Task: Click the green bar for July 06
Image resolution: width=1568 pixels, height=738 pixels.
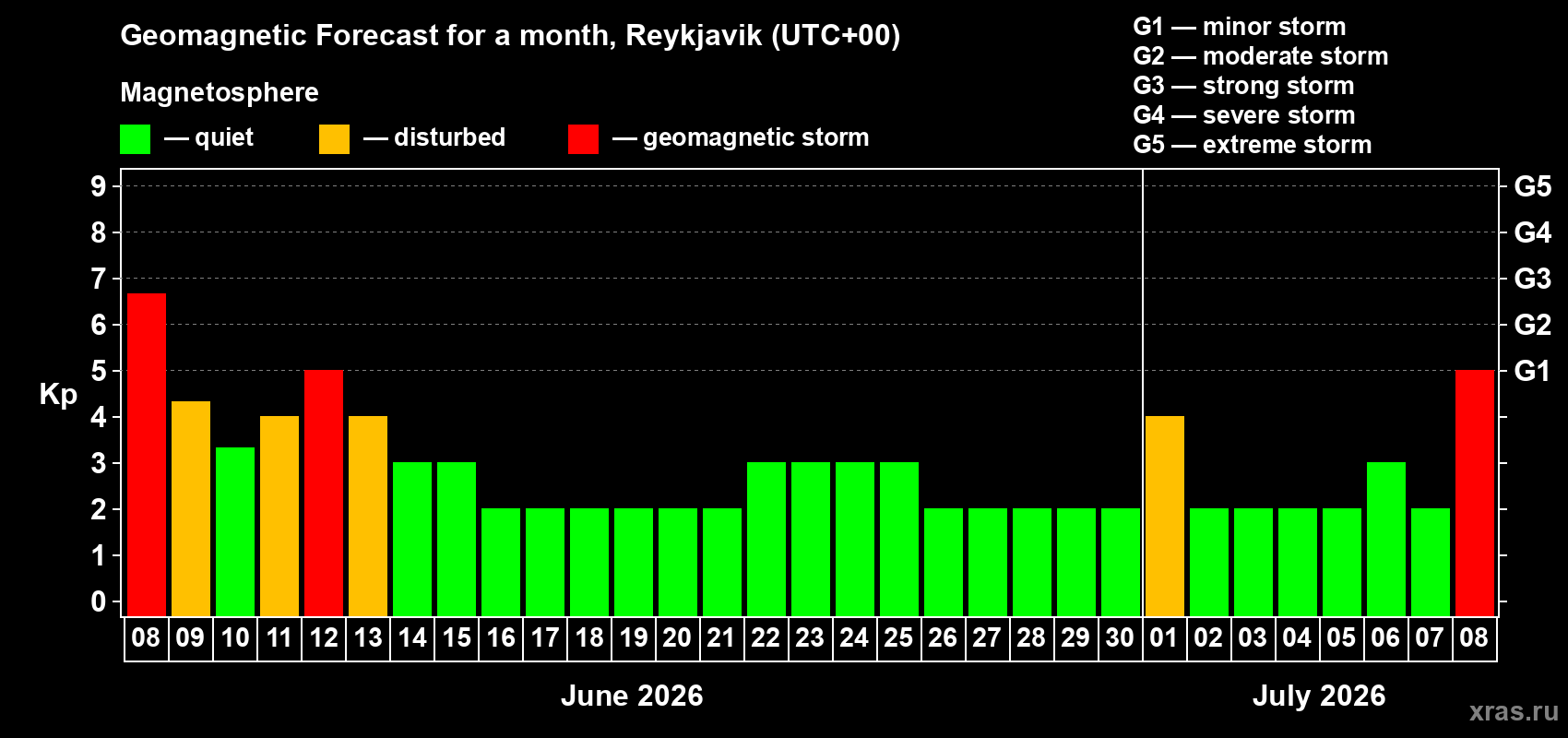Action: [1386, 539]
